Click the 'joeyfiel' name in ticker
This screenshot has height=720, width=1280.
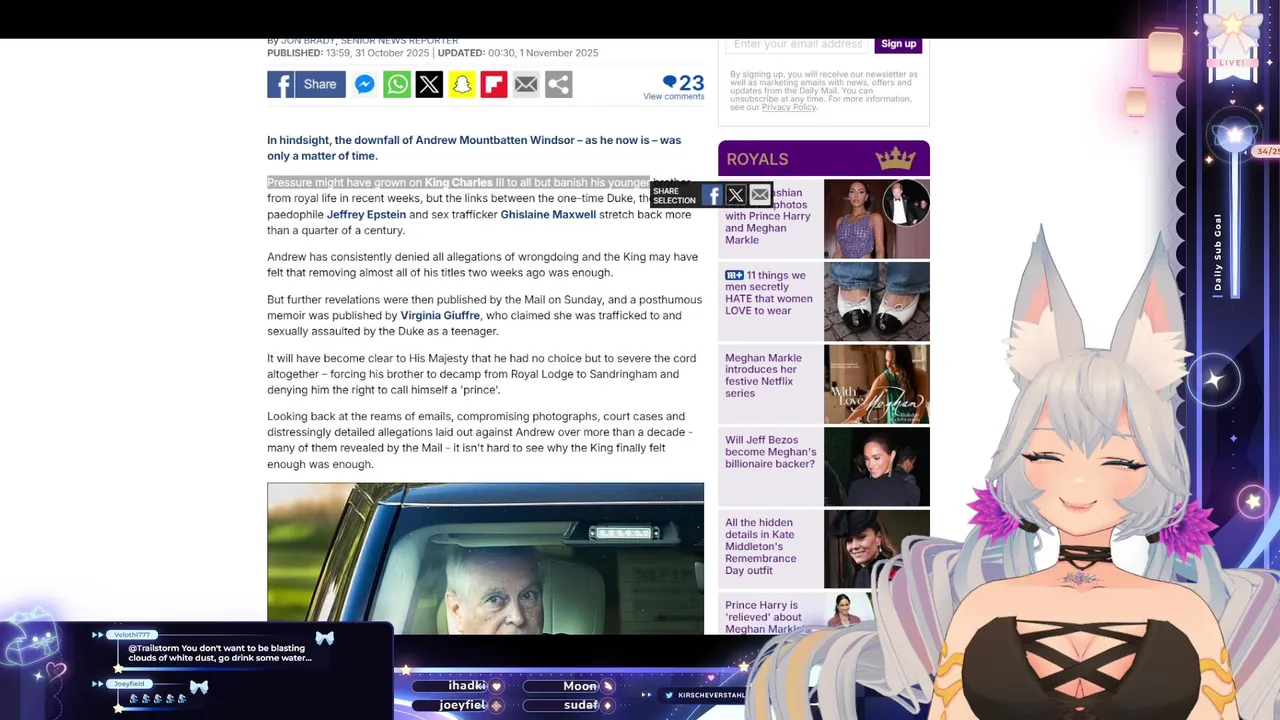click(x=463, y=705)
